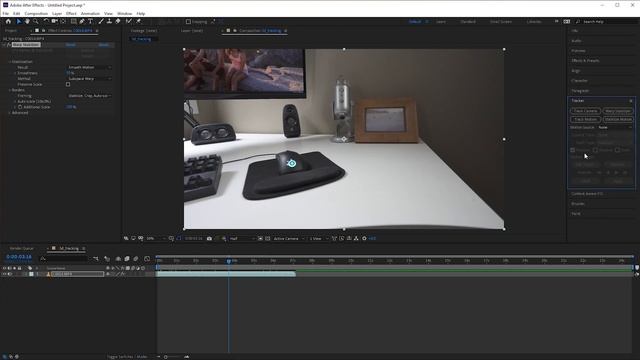Click the Warp Stabilizer button in Tracker
640x360 pixels.
[618, 111]
